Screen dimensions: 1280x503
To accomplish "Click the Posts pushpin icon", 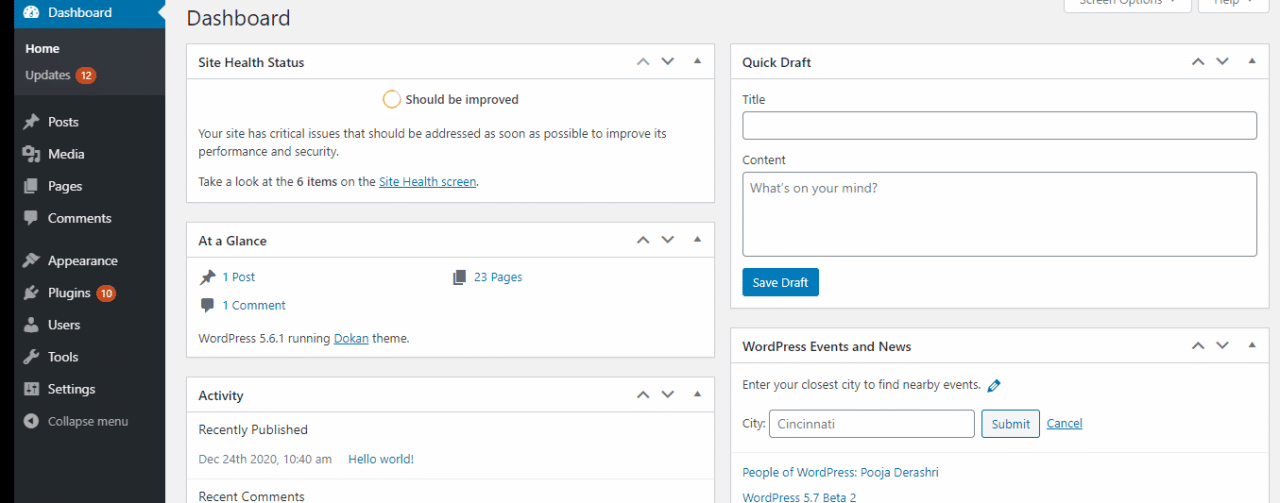I will [x=31, y=122].
